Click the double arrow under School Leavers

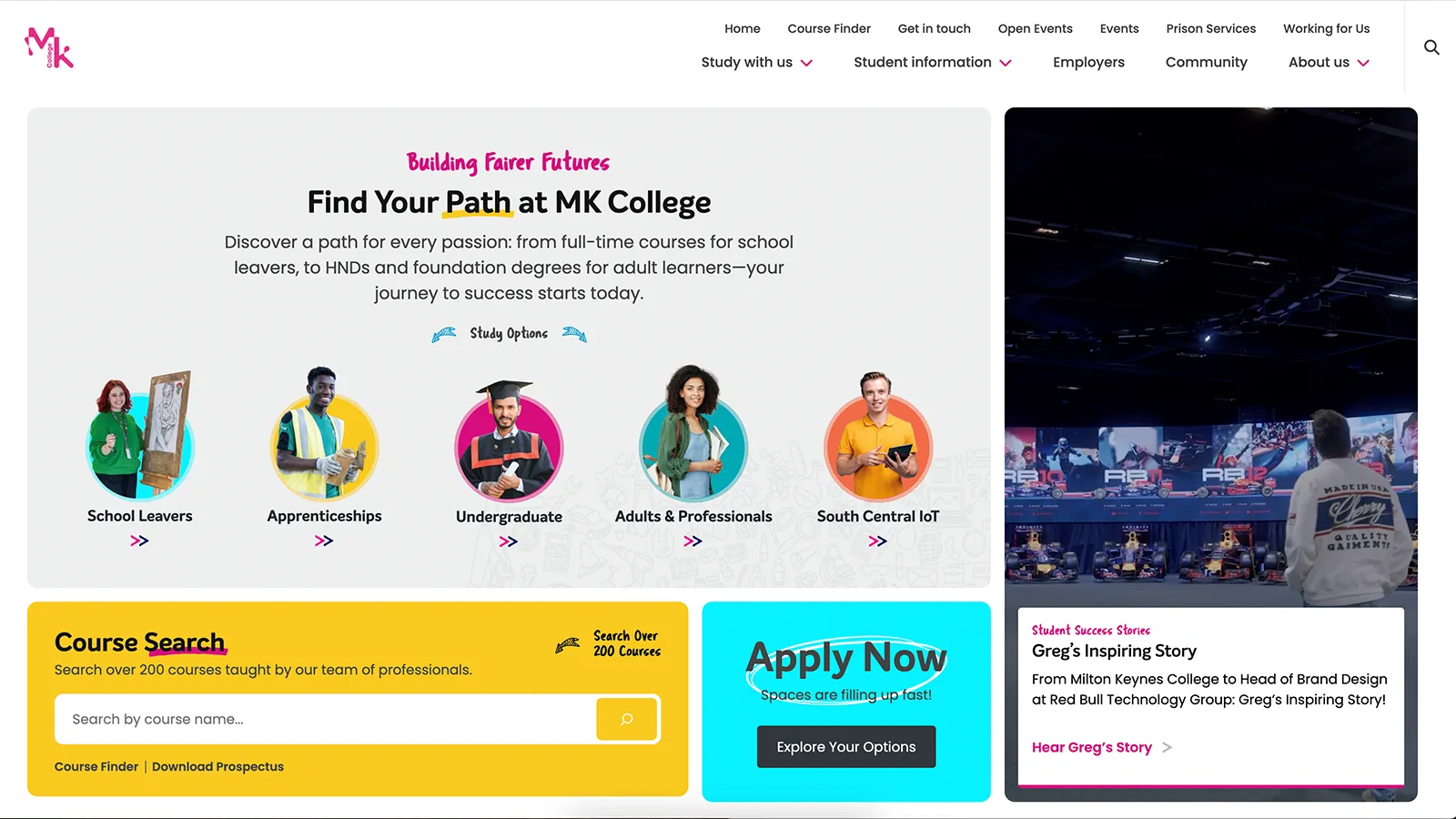coord(139,541)
